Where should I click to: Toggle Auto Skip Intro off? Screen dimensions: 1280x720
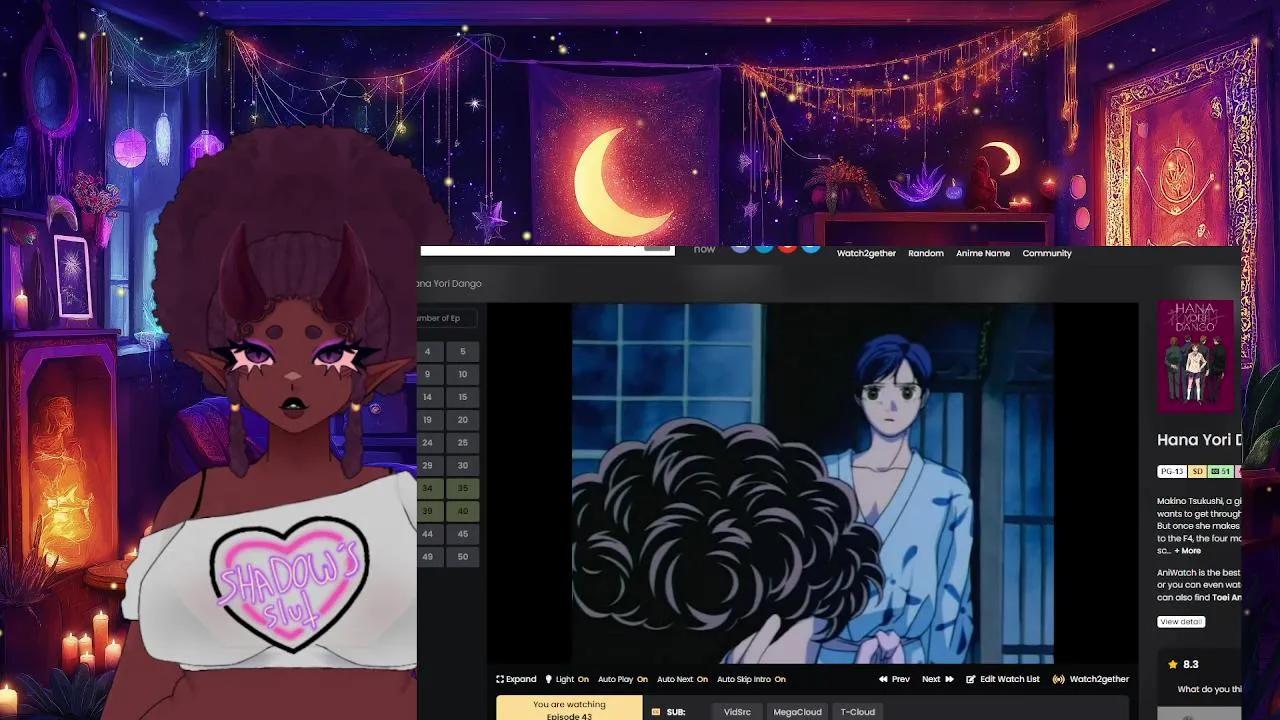pyautogui.click(x=779, y=679)
